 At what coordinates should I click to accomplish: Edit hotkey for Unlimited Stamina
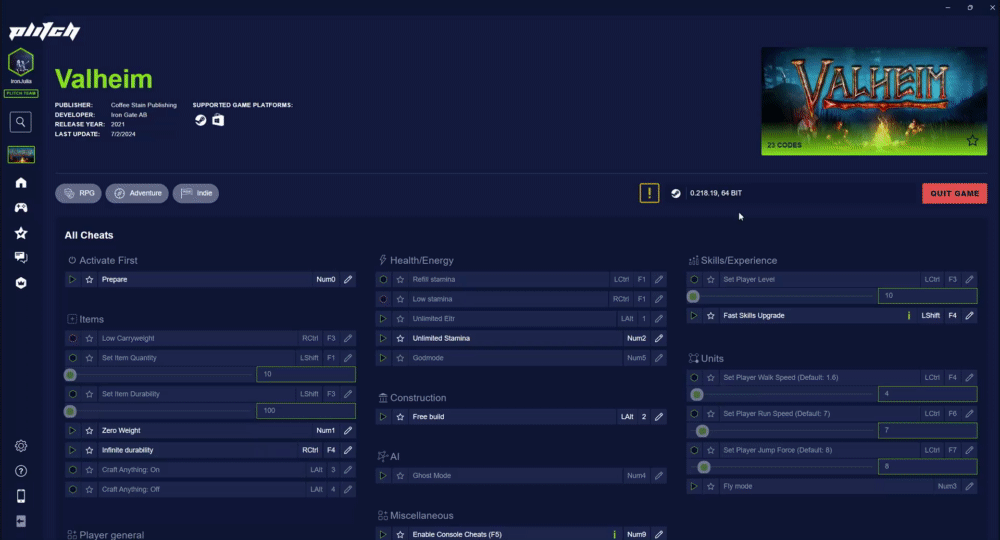659,338
